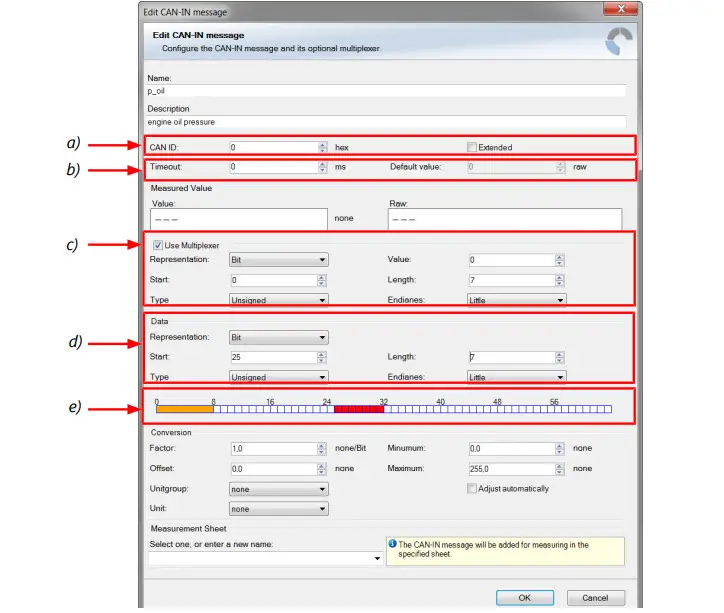724x613 pixels.
Task: Expand the Unit dropdown
Action: point(278,509)
